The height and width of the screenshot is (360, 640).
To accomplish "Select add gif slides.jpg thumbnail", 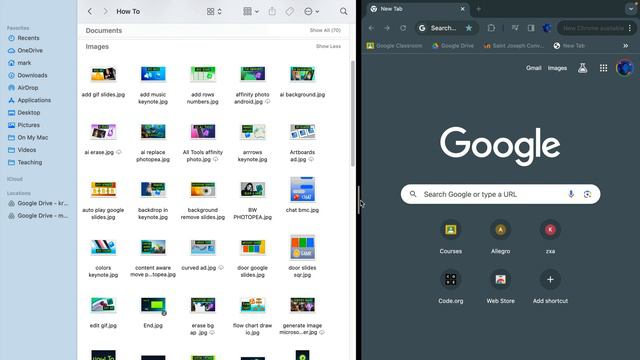I will click(x=103, y=74).
